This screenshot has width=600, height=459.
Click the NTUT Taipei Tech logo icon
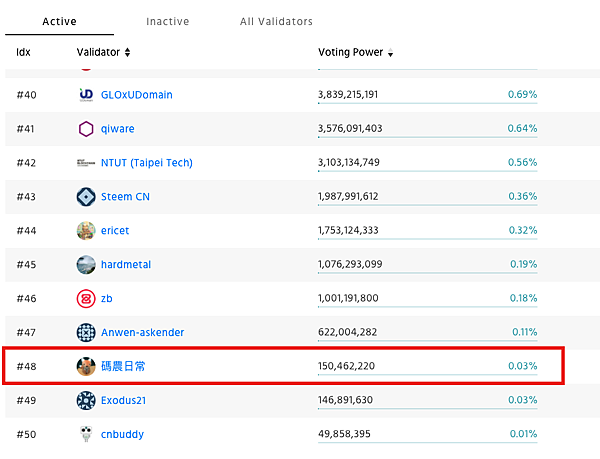(86, 163)
